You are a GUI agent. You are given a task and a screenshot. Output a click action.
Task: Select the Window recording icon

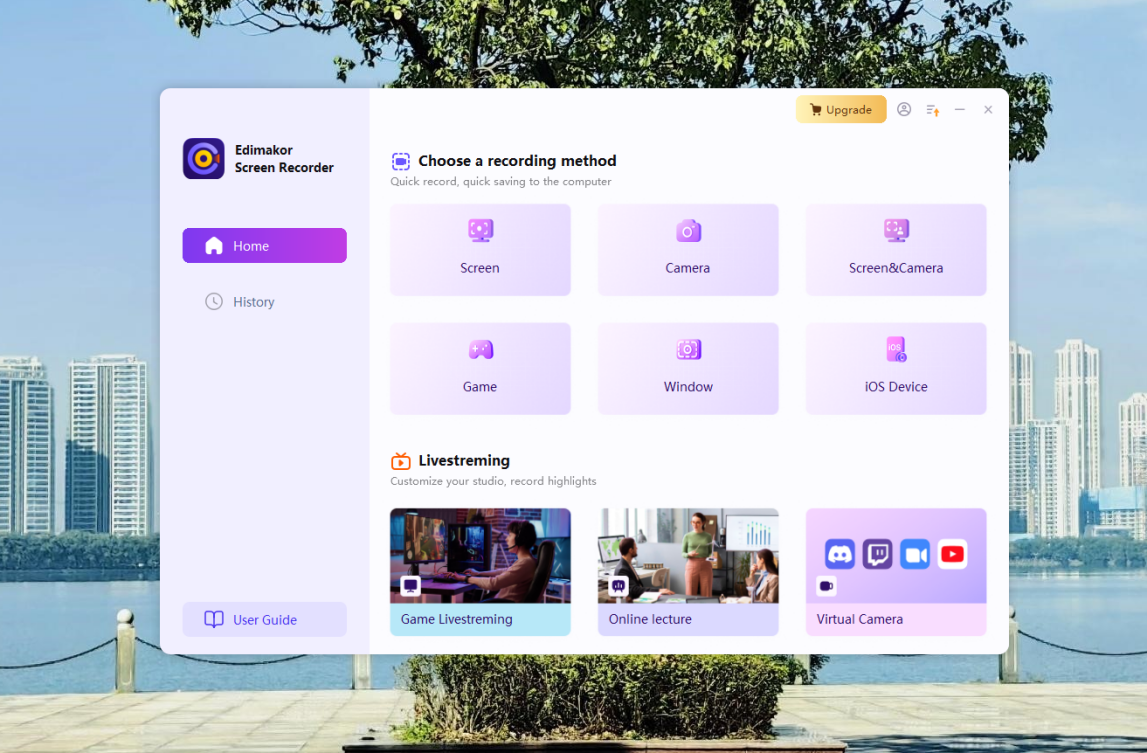pyautogui.click(x=688, y=350)
